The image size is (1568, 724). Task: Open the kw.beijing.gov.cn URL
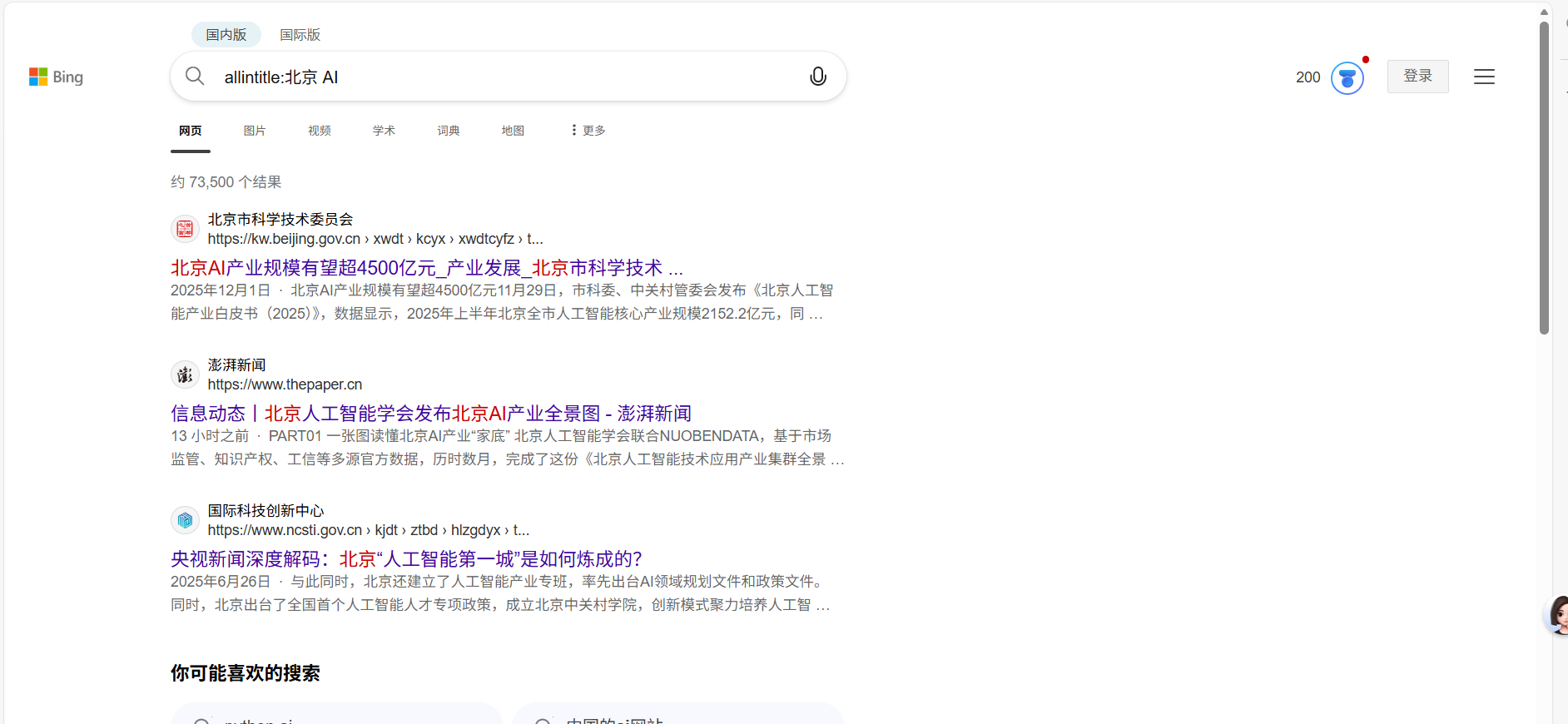pos(375,239)
